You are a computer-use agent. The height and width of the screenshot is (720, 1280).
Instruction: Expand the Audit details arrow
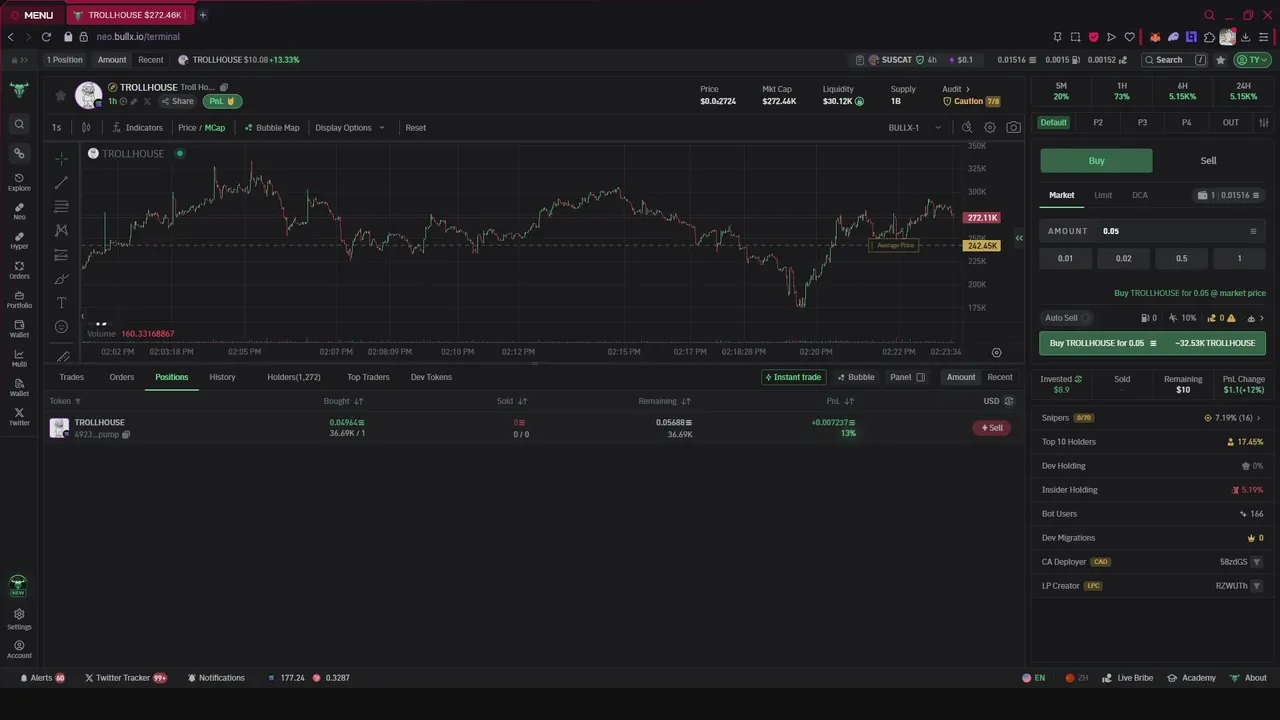pyautogui.click(x=967, y=89)
